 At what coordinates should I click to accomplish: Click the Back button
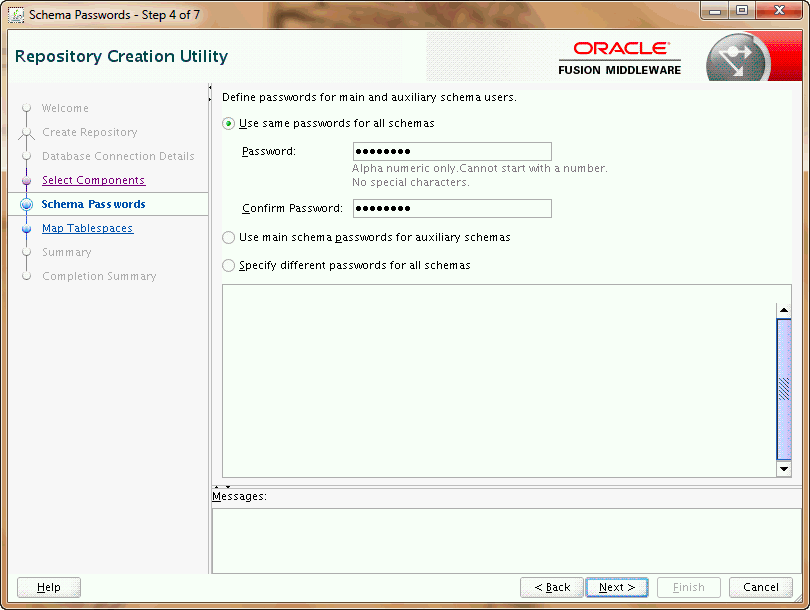point(552,587)
